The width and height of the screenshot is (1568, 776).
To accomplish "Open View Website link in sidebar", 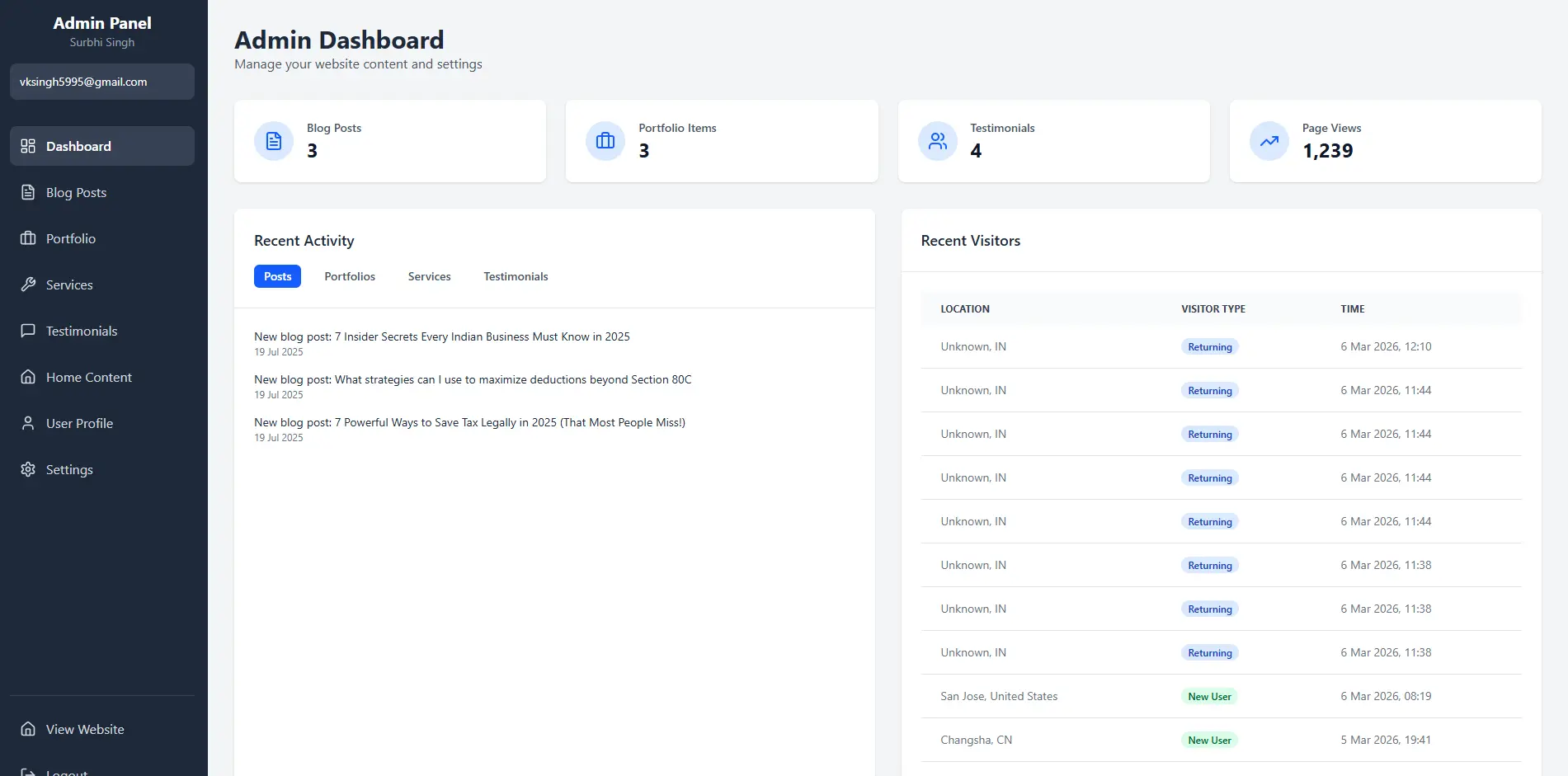I will (84, 729).
